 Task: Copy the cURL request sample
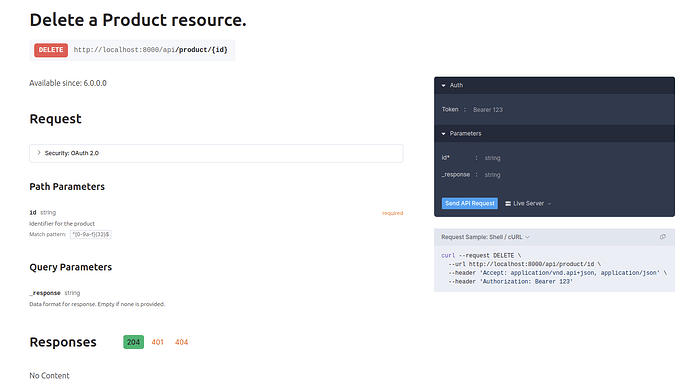pos(662,237)
